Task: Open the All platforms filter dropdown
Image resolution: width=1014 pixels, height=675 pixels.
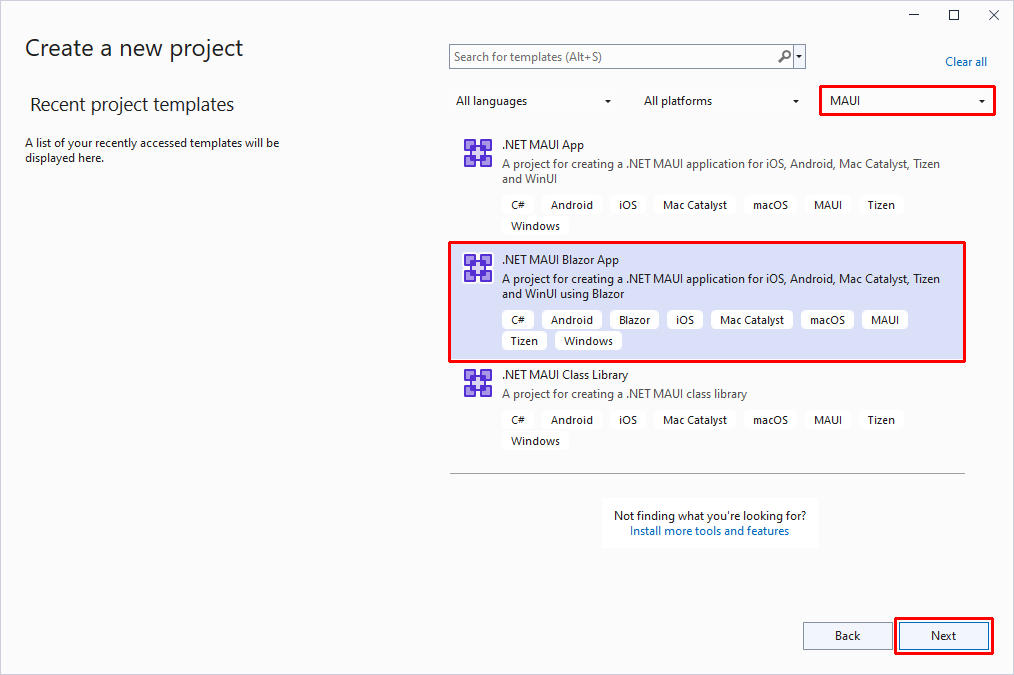Action: point(721,101)
